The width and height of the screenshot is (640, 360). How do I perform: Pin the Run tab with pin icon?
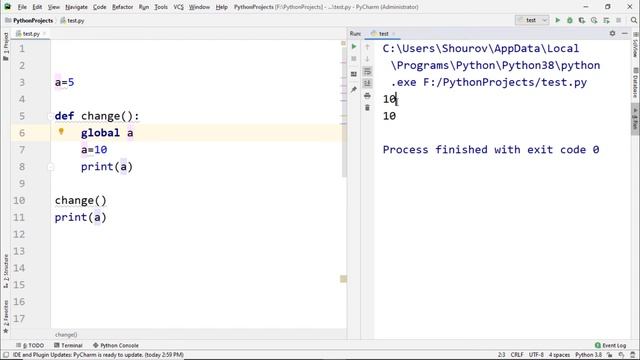point(354,89)
